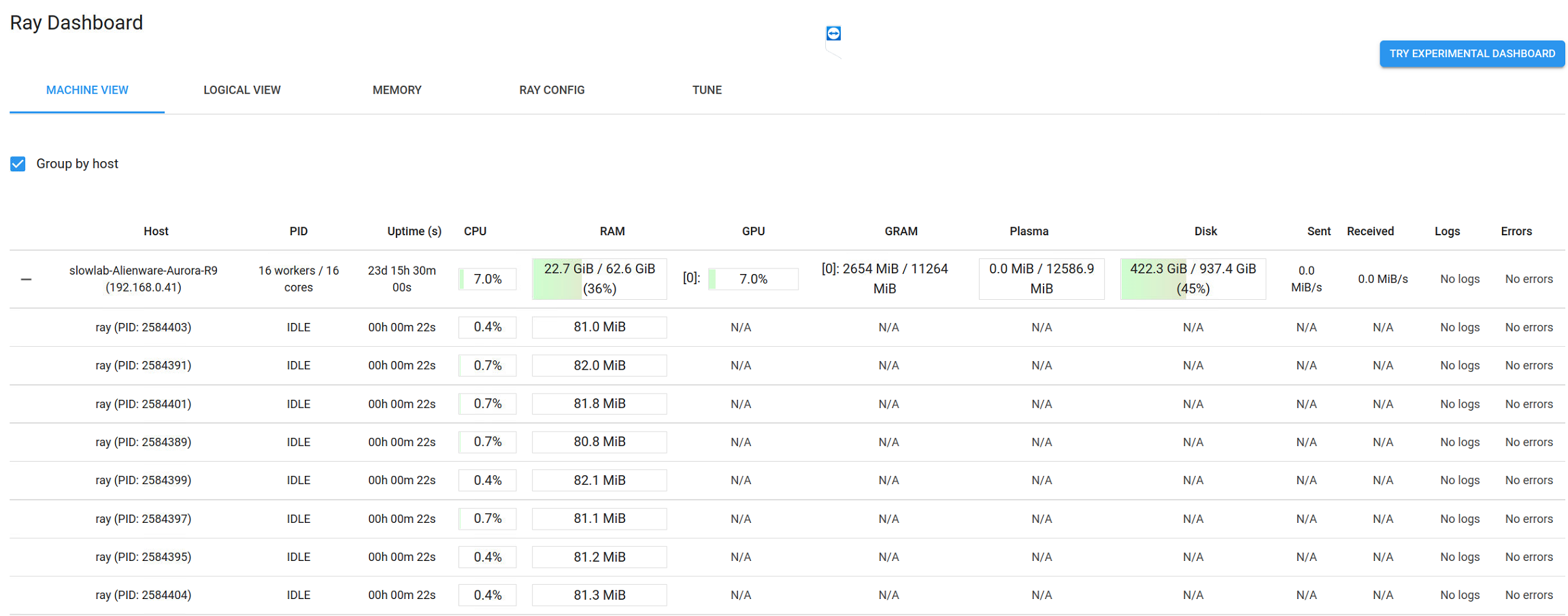Select worker ray (PID: 2584401)
The height and width of the screenshot is (616, 1568).
(x=144, y=404)
